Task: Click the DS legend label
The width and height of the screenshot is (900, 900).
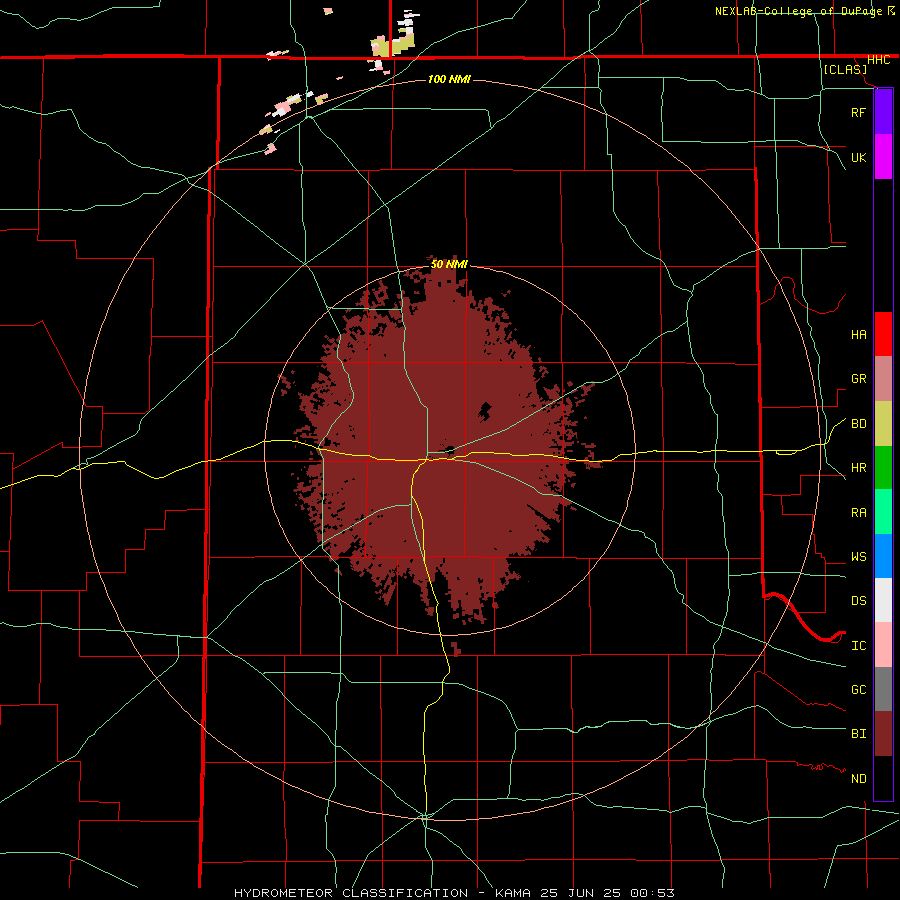Action: (x=858, y=601)
